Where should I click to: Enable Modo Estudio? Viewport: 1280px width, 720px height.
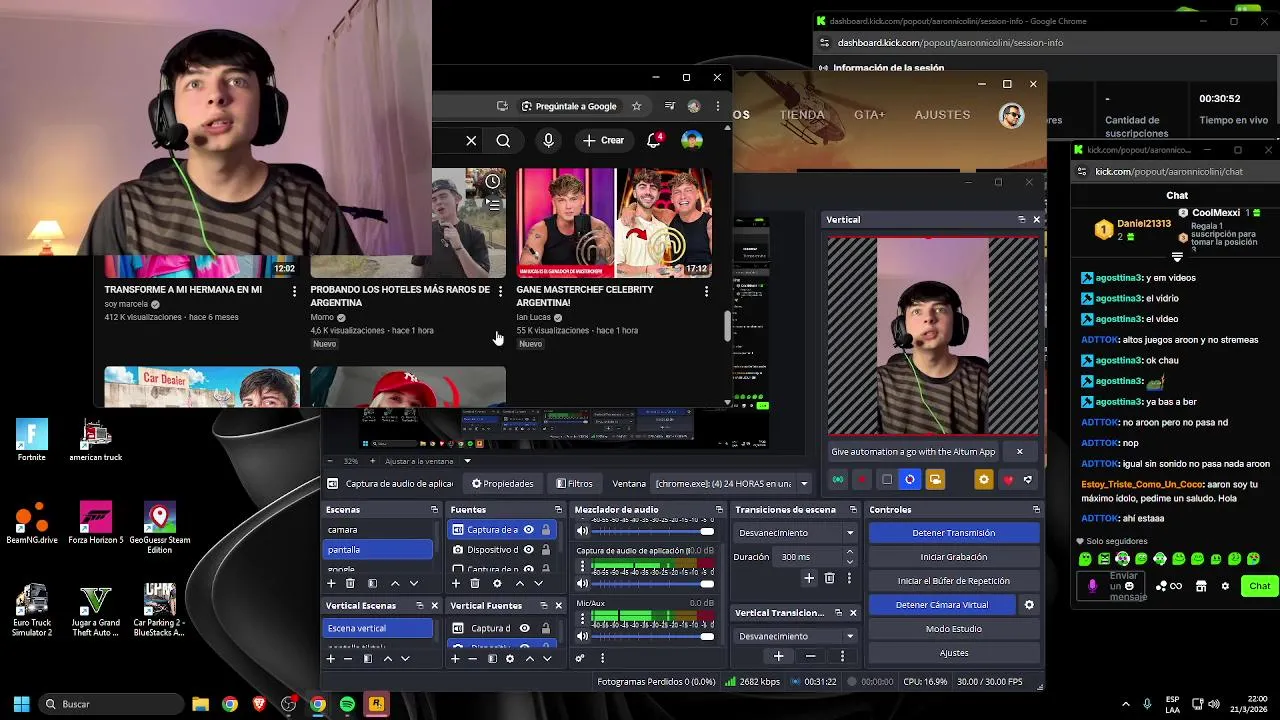[953, 629]
